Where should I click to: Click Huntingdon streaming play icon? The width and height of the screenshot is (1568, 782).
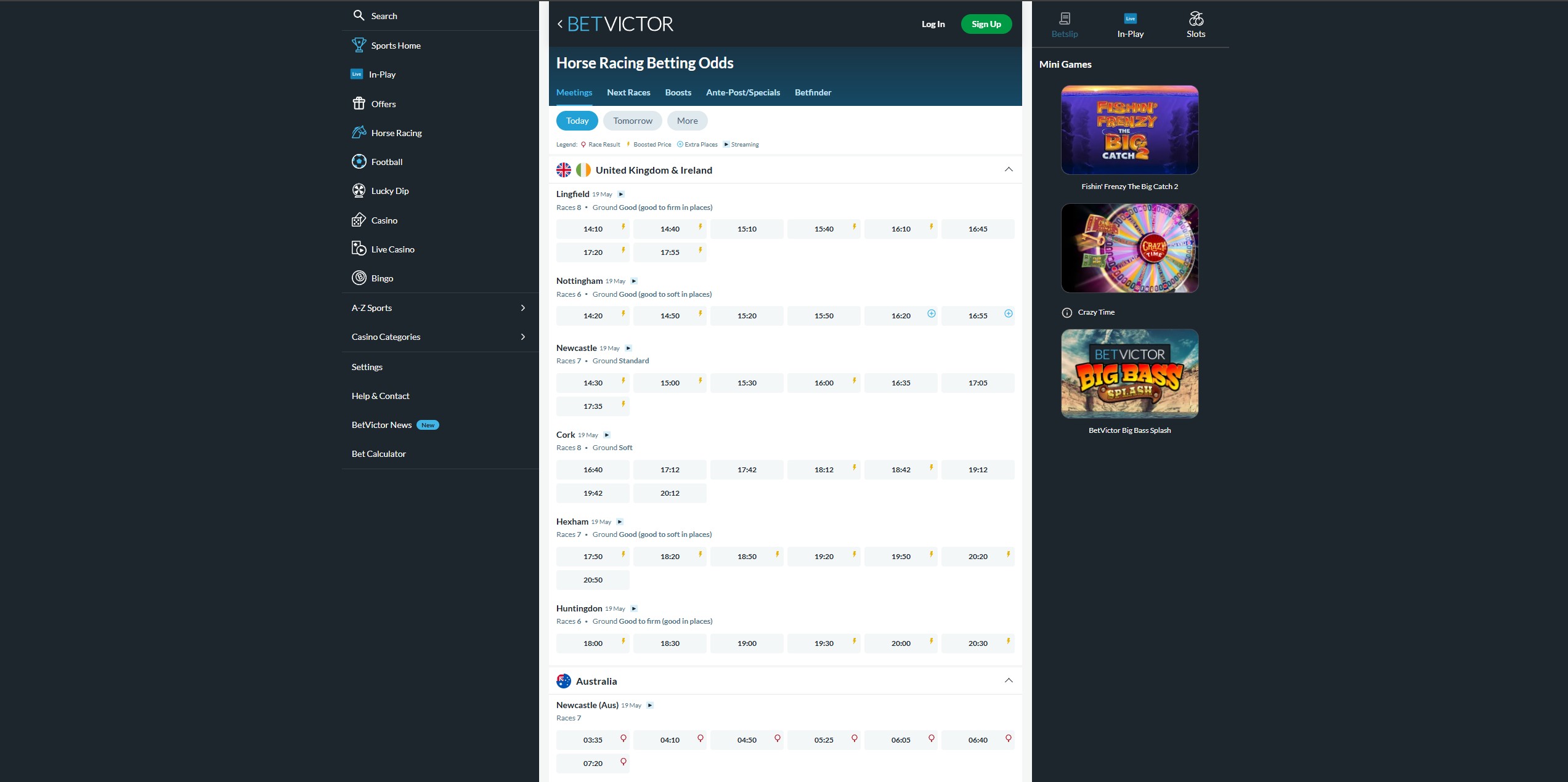634,608
